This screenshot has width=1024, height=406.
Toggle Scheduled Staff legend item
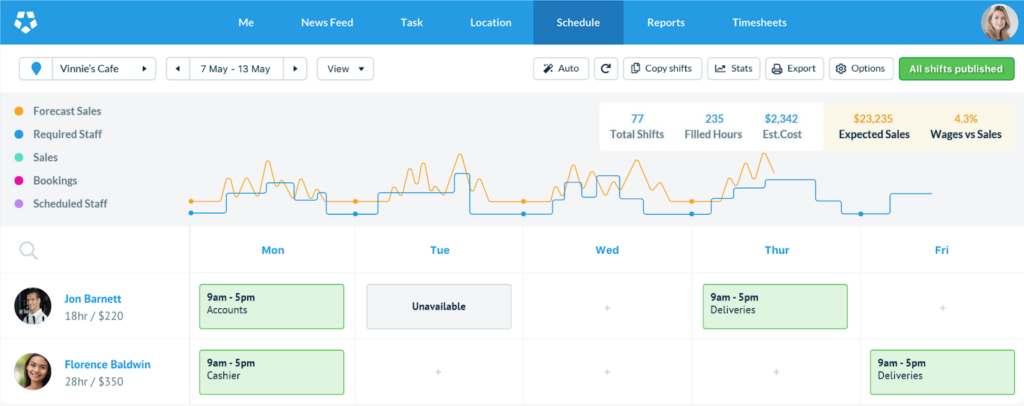61,203
